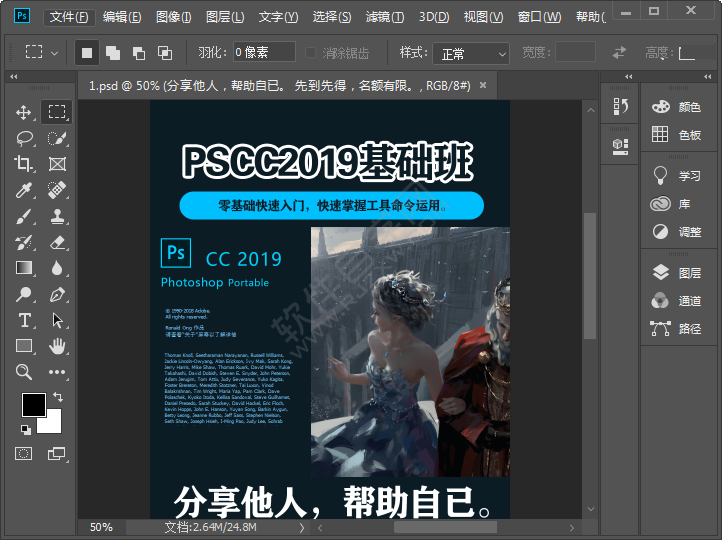Collapse the right panel dock with double arrows

pos(708,76)
